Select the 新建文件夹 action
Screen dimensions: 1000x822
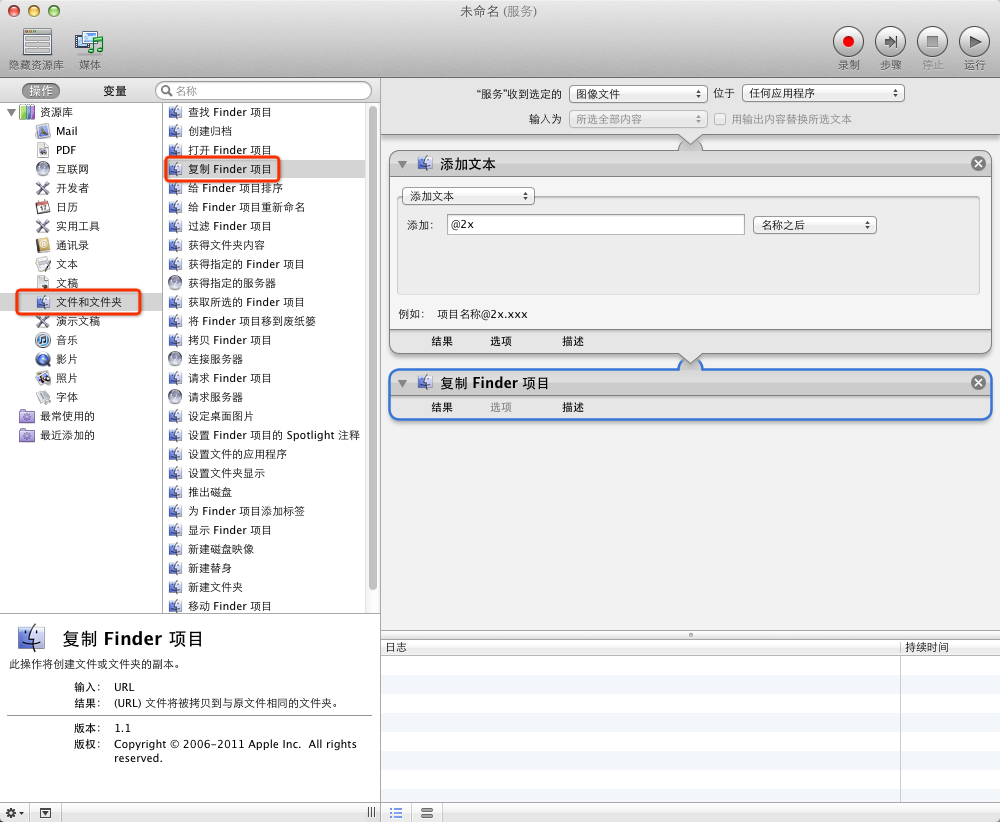point(215,587)
